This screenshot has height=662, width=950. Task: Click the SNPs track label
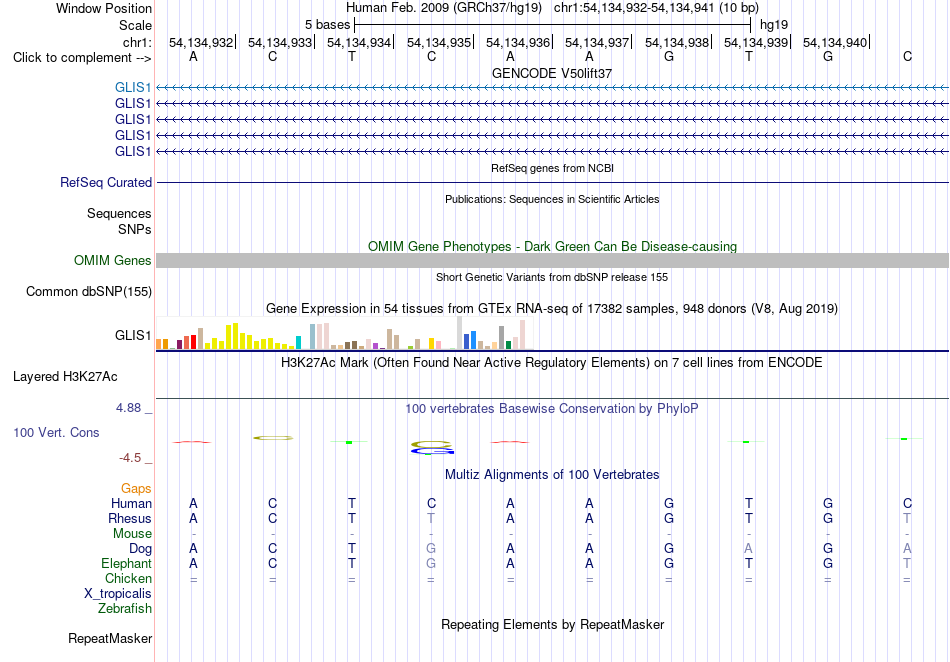coord(135,229)
